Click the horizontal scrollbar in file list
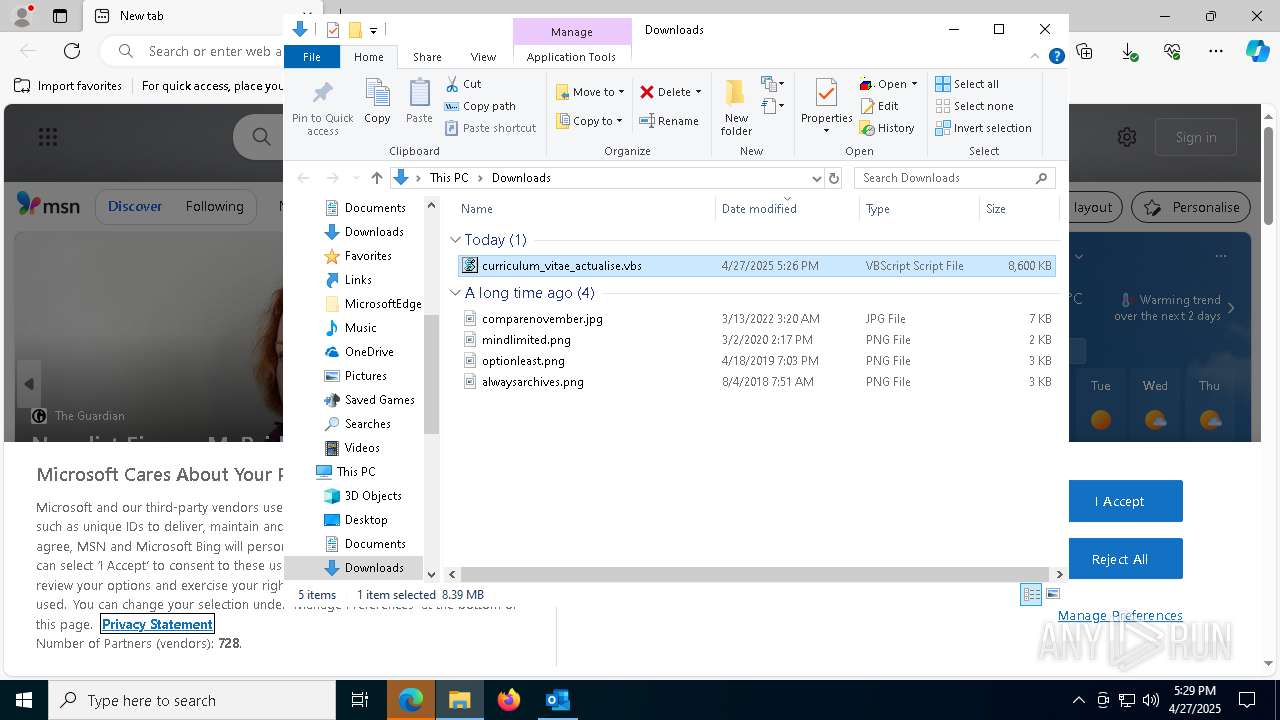 (x=754, y=574)
